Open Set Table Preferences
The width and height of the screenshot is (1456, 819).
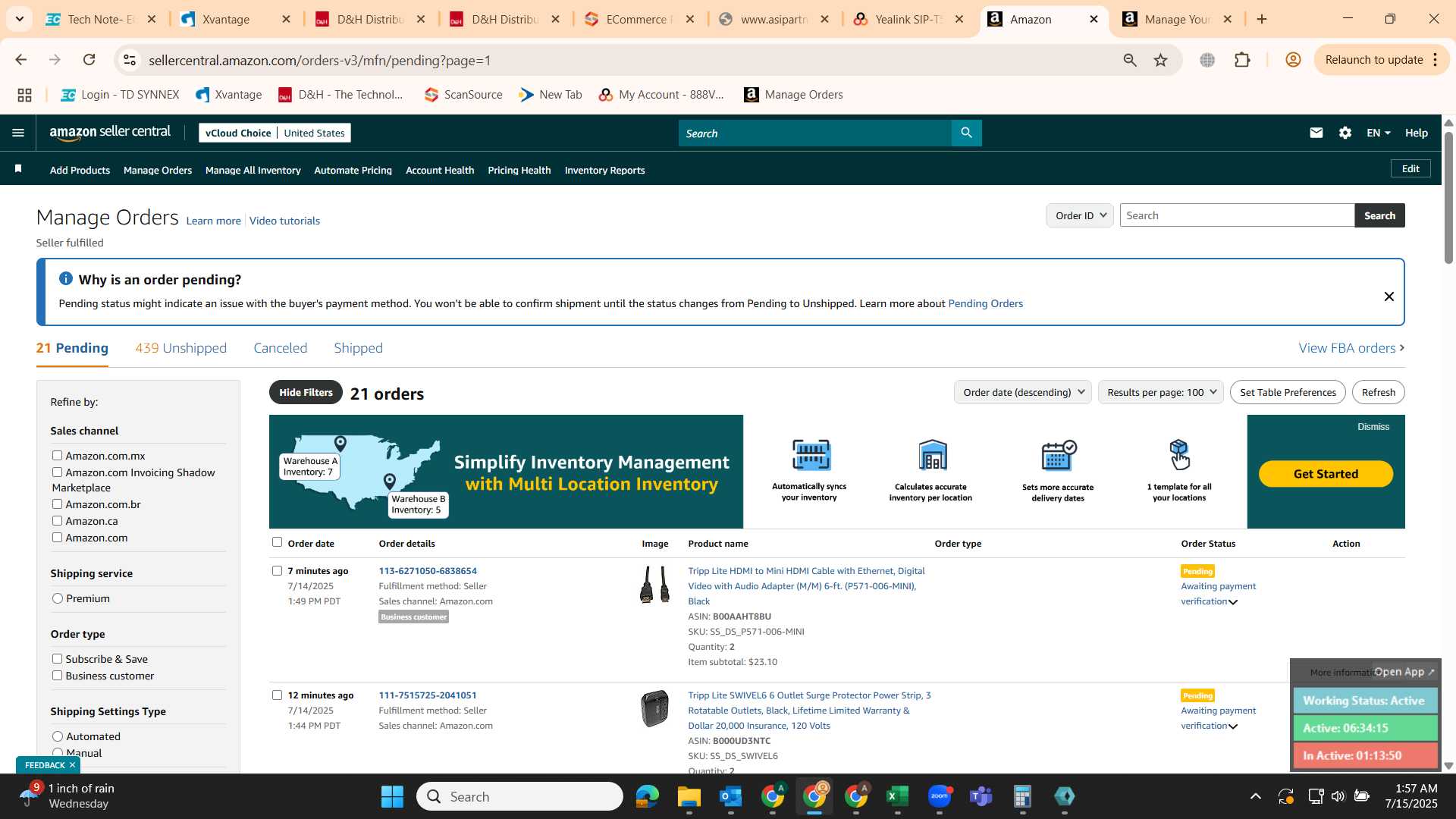(x=1288, y=392)
